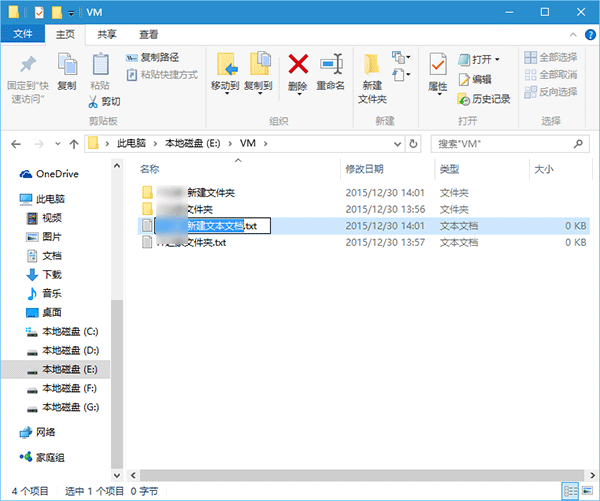Screen dimensions: 600x501
Task: Open the Recent locations dropdown arrow
Action: click(x=57, y=144)
